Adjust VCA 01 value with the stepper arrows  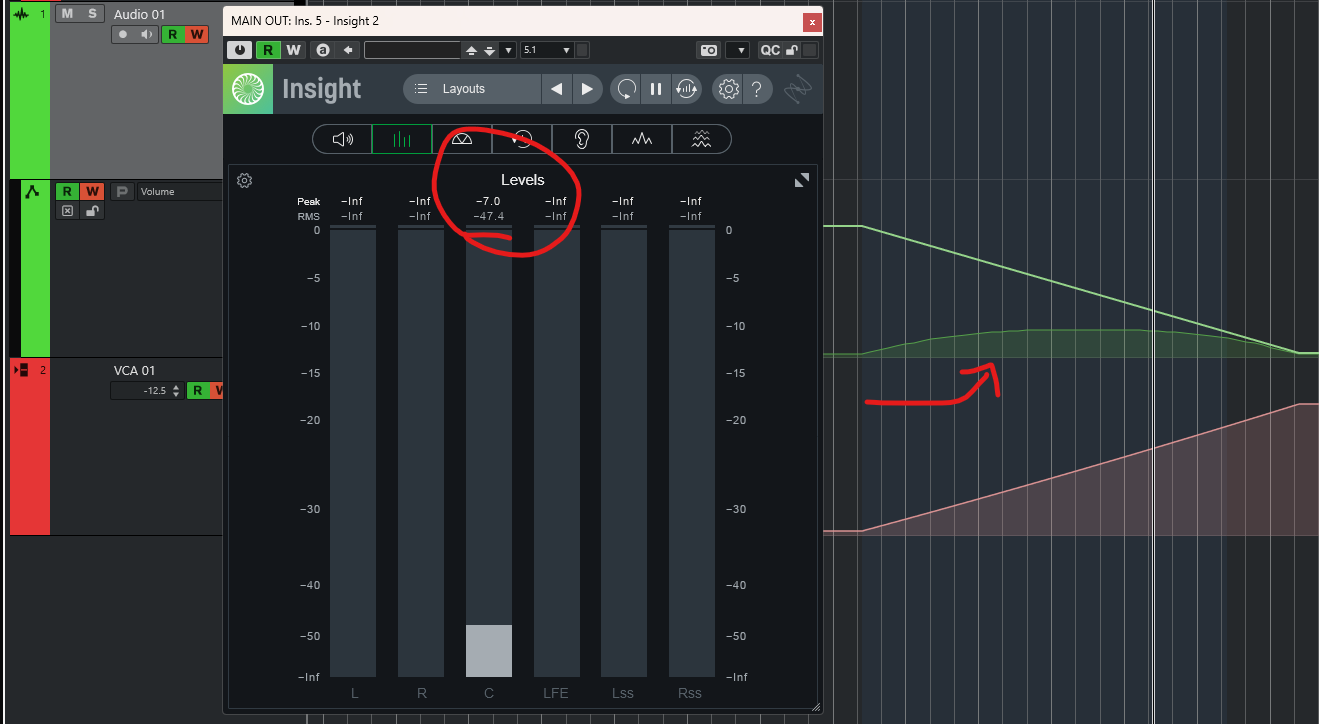point(178,390)
